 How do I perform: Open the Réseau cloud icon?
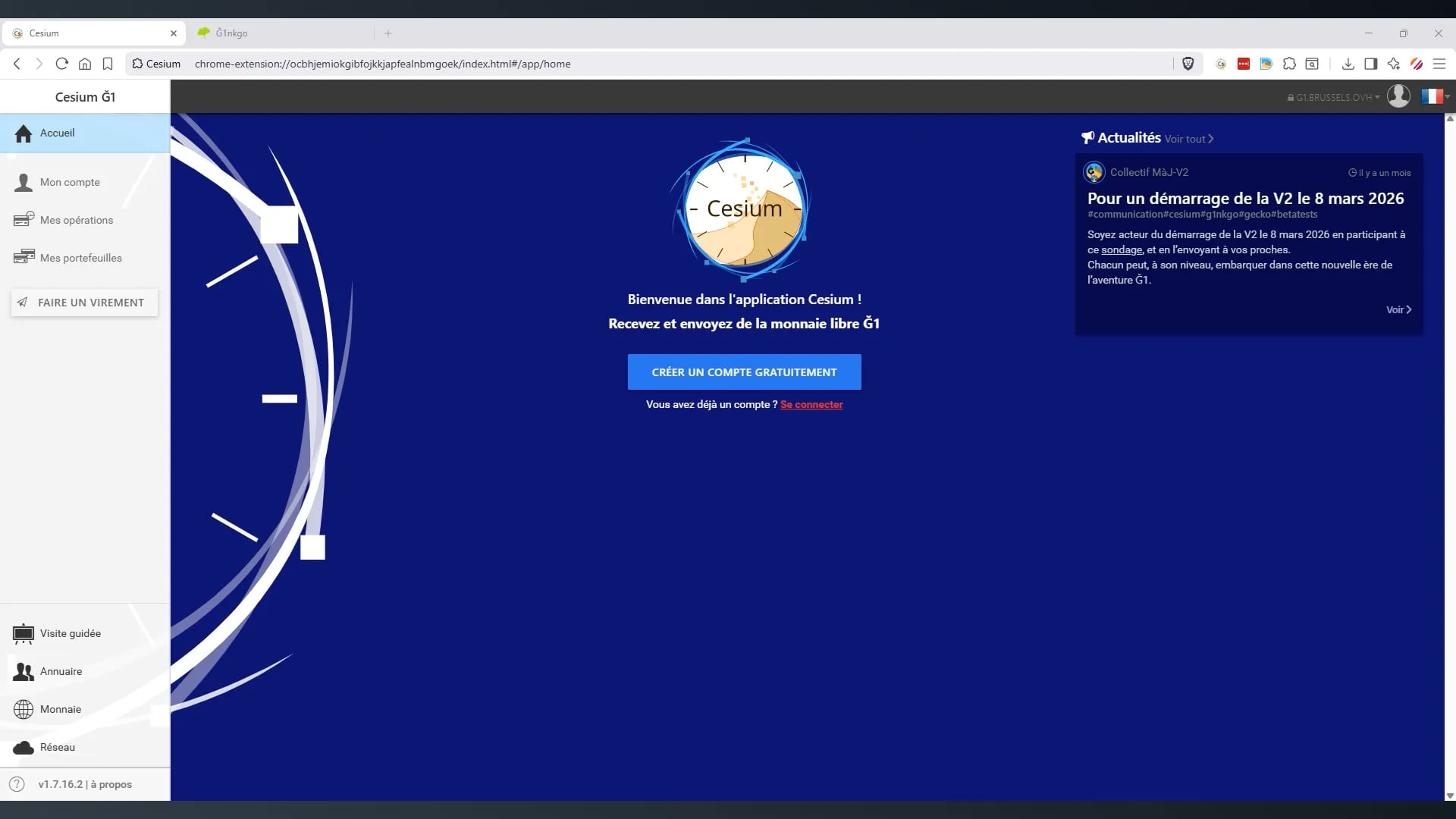click(x=24, y=747)
